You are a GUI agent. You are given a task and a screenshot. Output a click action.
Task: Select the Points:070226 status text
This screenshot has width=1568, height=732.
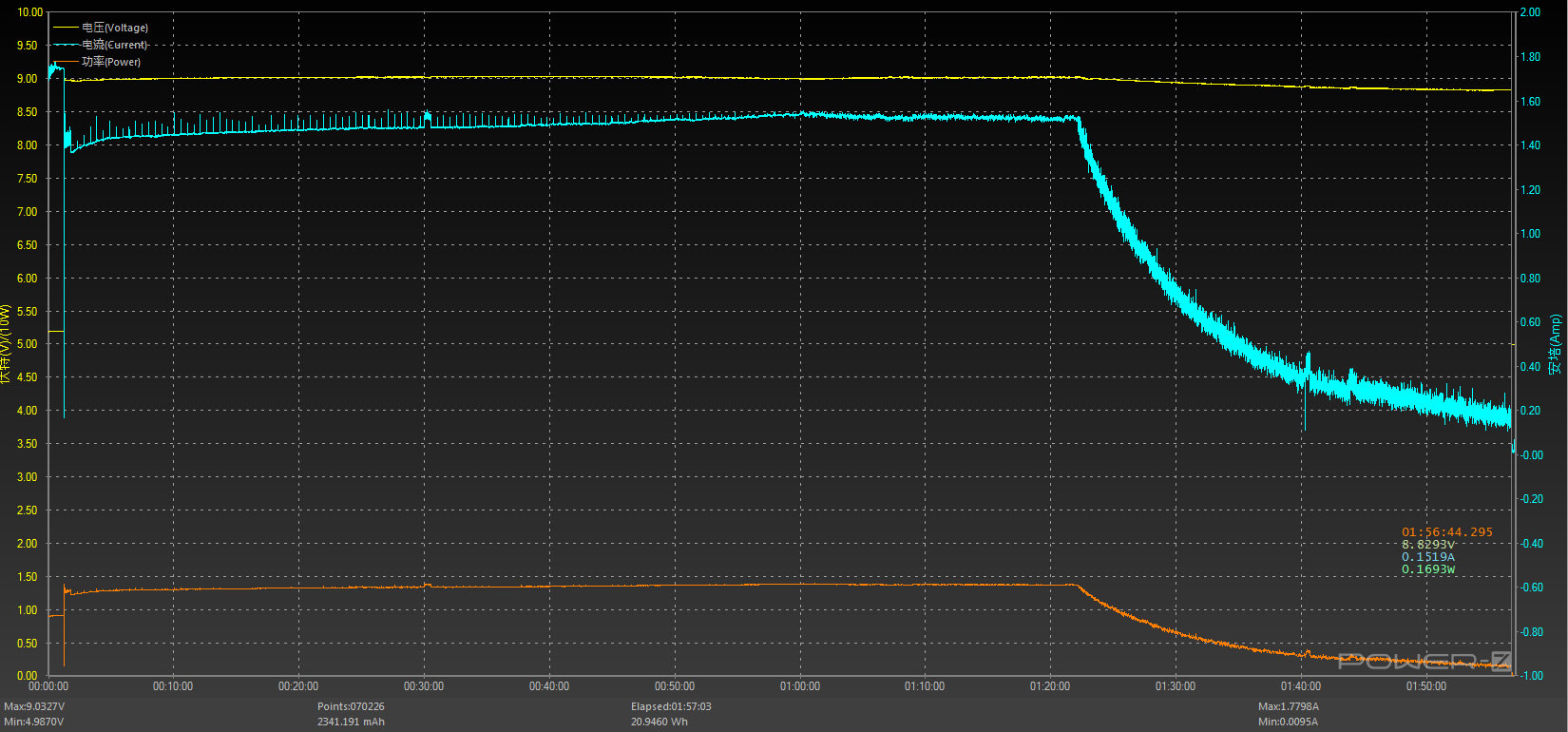coord(351,706)
